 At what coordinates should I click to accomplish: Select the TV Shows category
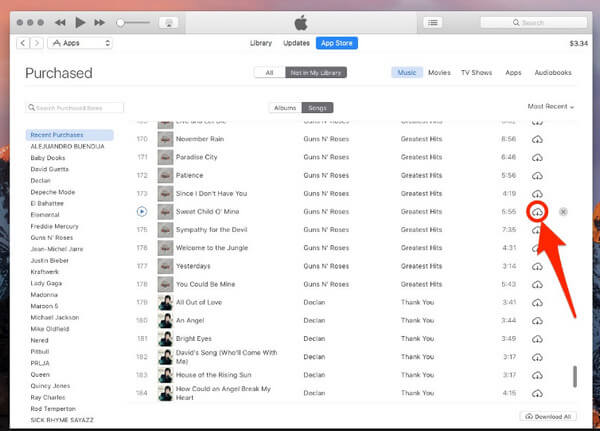476,72
